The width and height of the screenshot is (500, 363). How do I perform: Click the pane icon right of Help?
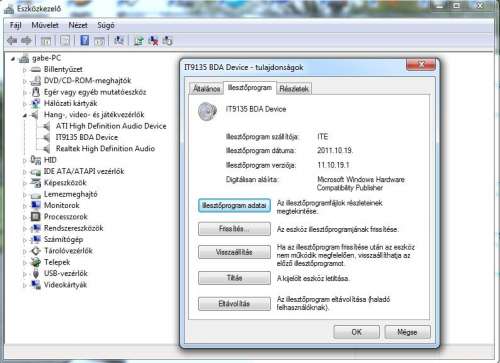coord(99,41)
